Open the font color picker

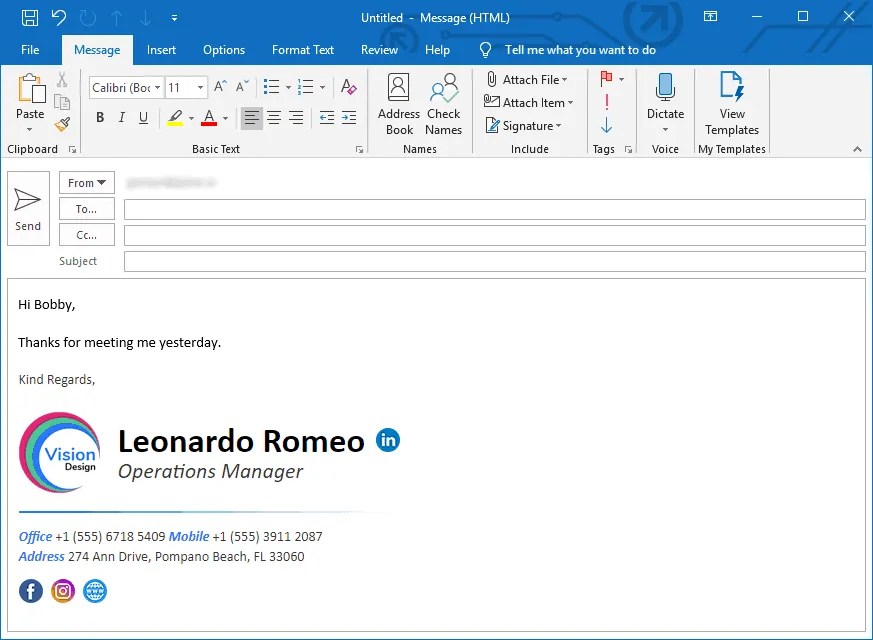pos(210,118)
